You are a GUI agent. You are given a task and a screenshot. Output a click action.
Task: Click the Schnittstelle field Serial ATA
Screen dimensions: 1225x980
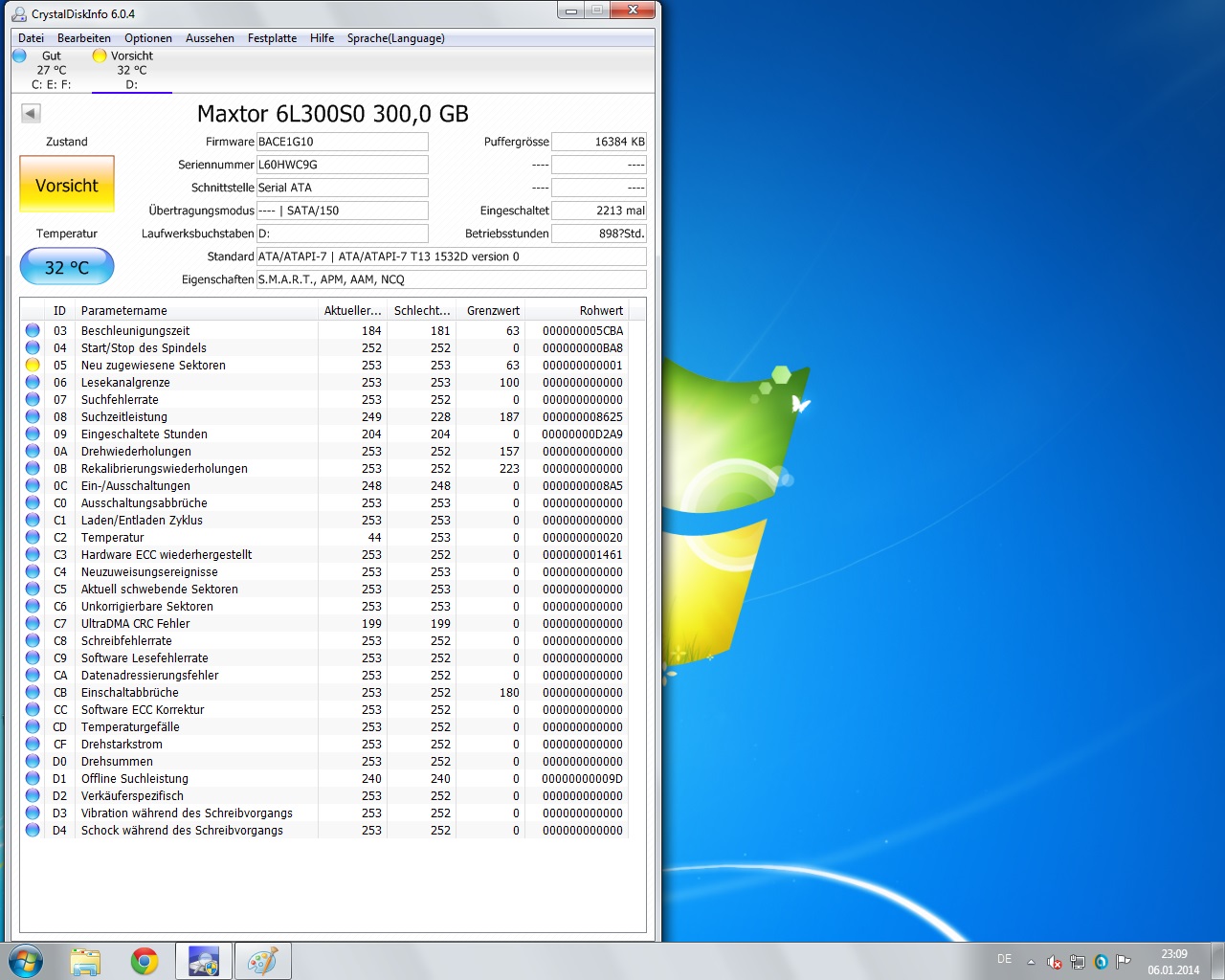point(342,188)
